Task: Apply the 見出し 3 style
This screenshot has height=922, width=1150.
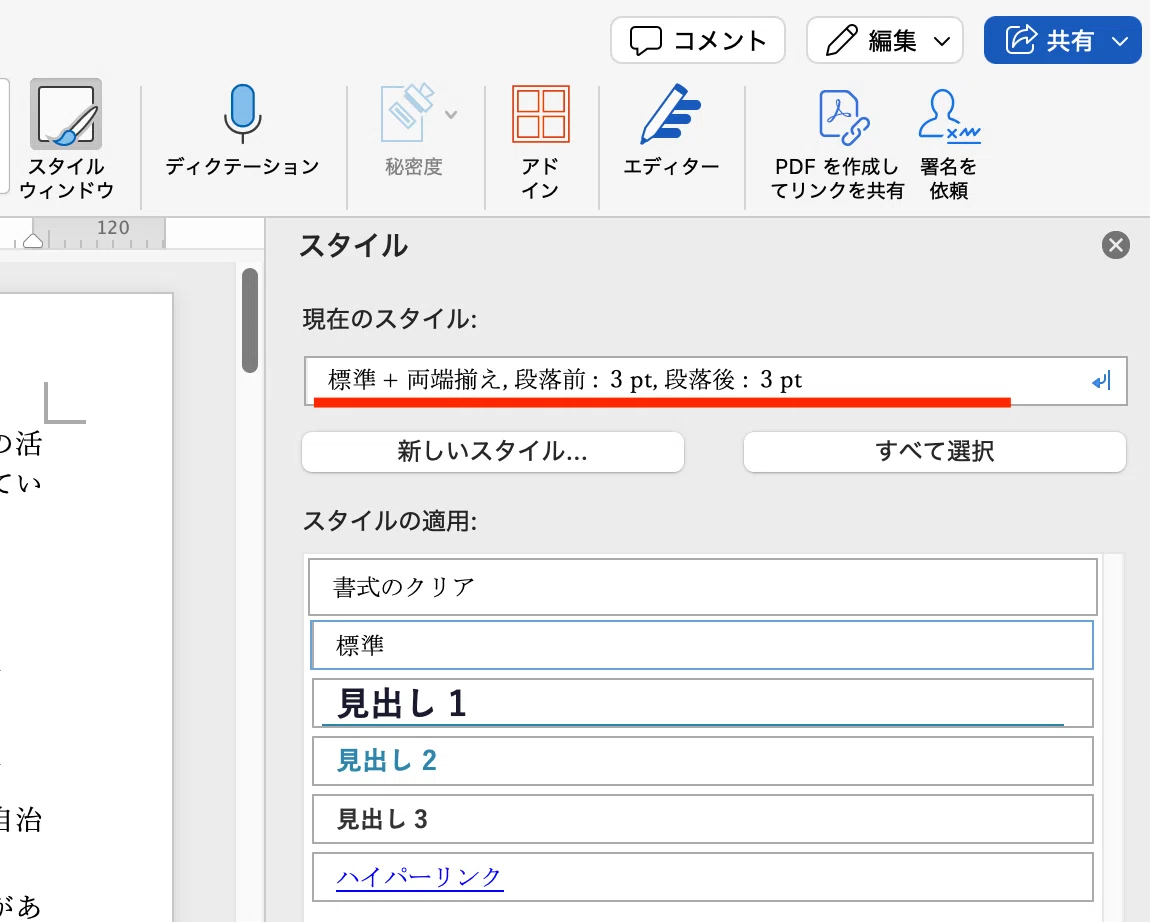Action: (x=703, y=819)
